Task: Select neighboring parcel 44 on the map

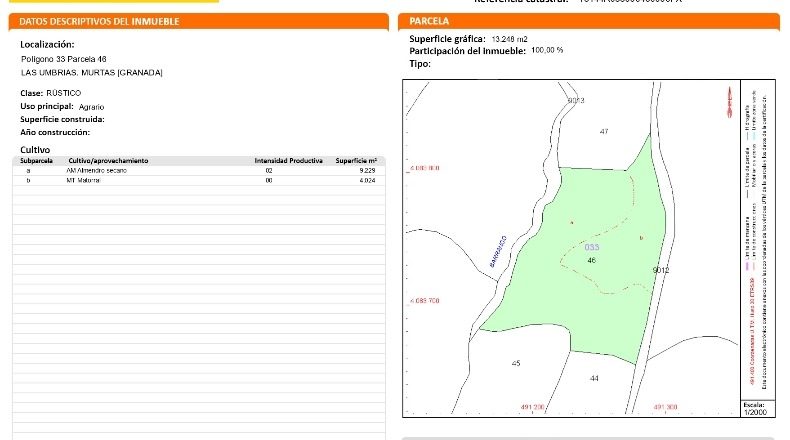Action: click(x=594, y=378)
